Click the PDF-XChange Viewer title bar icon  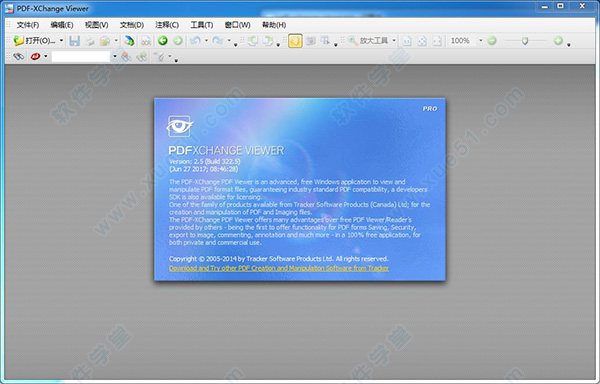9,8
